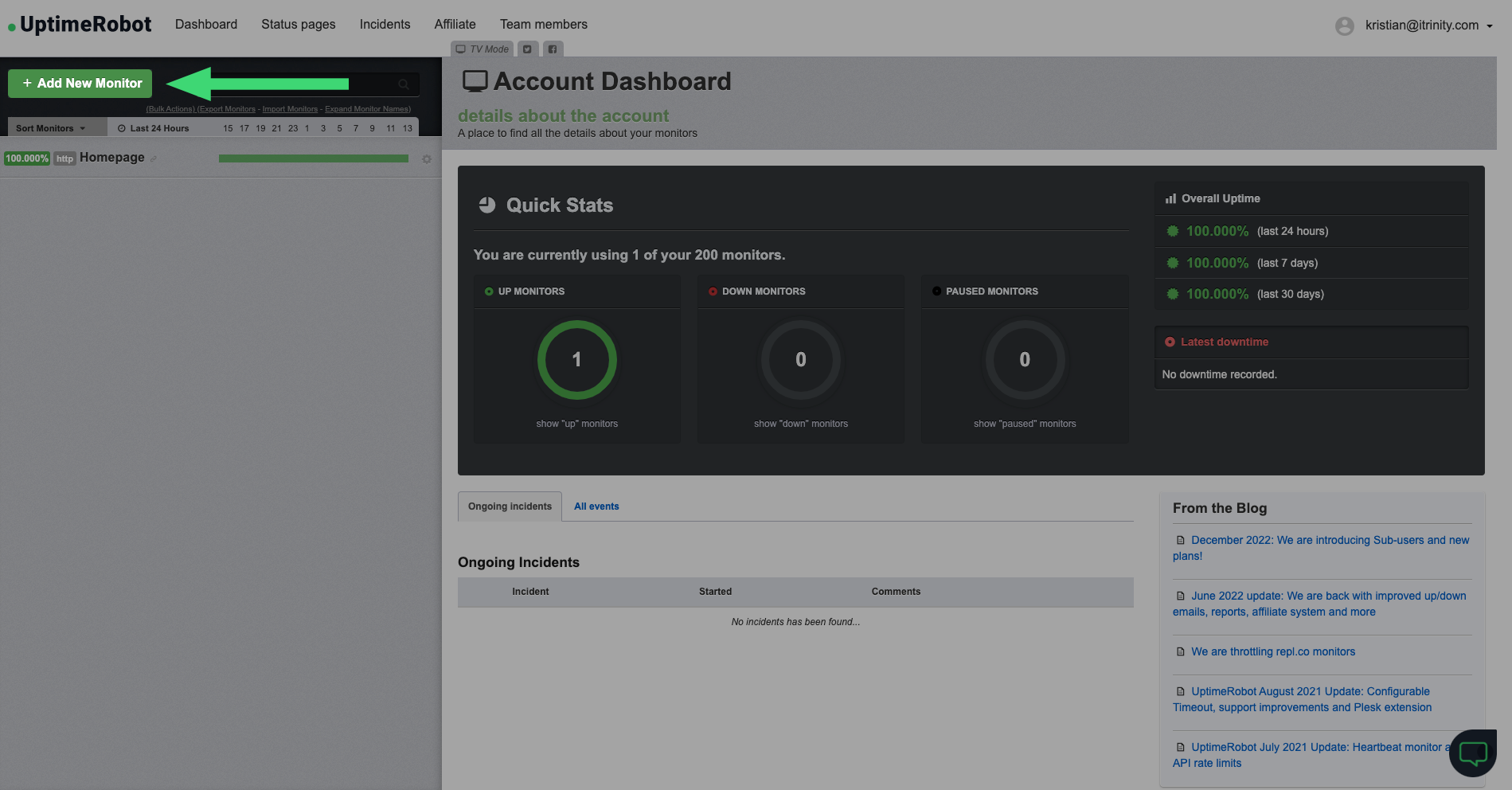Click the Add New Monitor button
1512x790 pixels.
[x=80, y=84]
